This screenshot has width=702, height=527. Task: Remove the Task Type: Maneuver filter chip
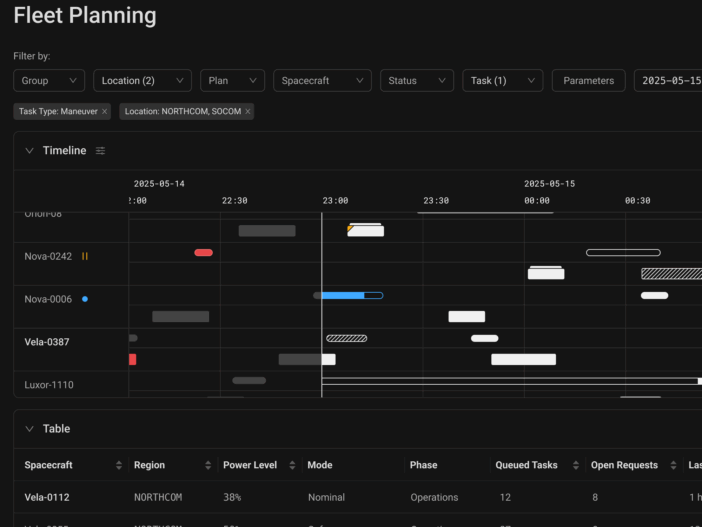104,112
